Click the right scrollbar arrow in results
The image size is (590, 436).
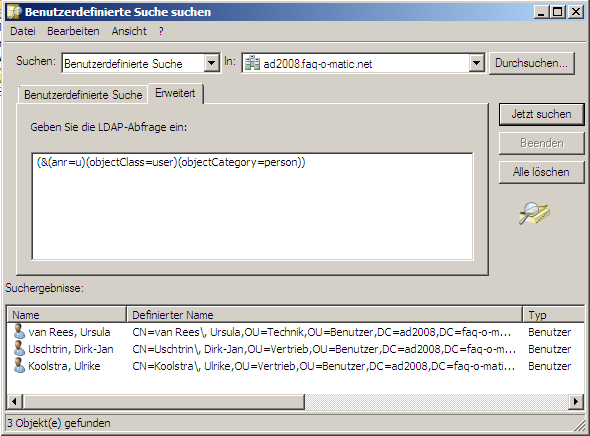pyautogui.click(x=576, y=401)
